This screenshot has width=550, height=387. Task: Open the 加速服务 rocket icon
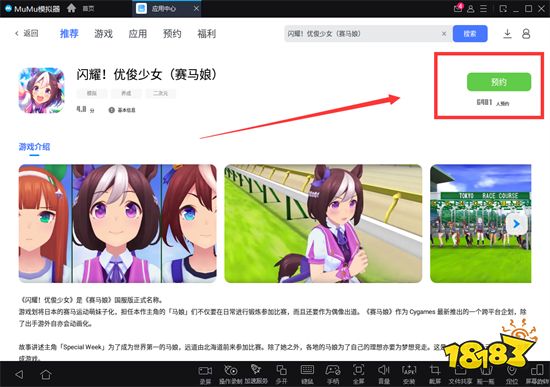256,374
